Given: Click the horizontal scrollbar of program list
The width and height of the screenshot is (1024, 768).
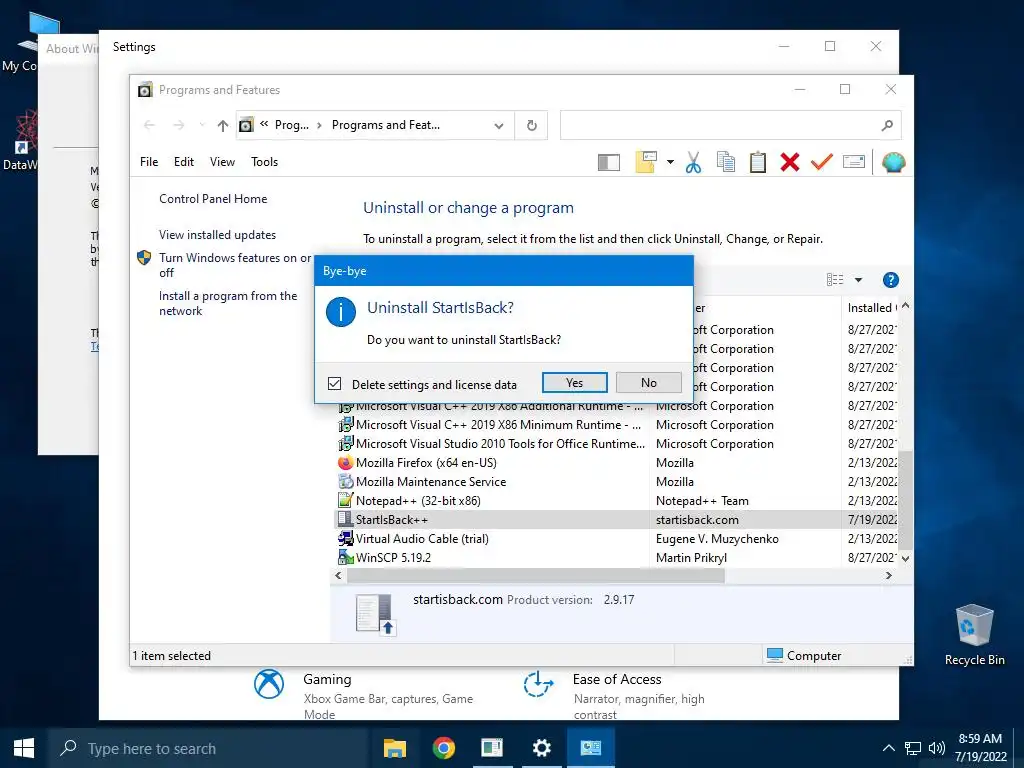Looking at the screenshot, I should tap(536, 575).
